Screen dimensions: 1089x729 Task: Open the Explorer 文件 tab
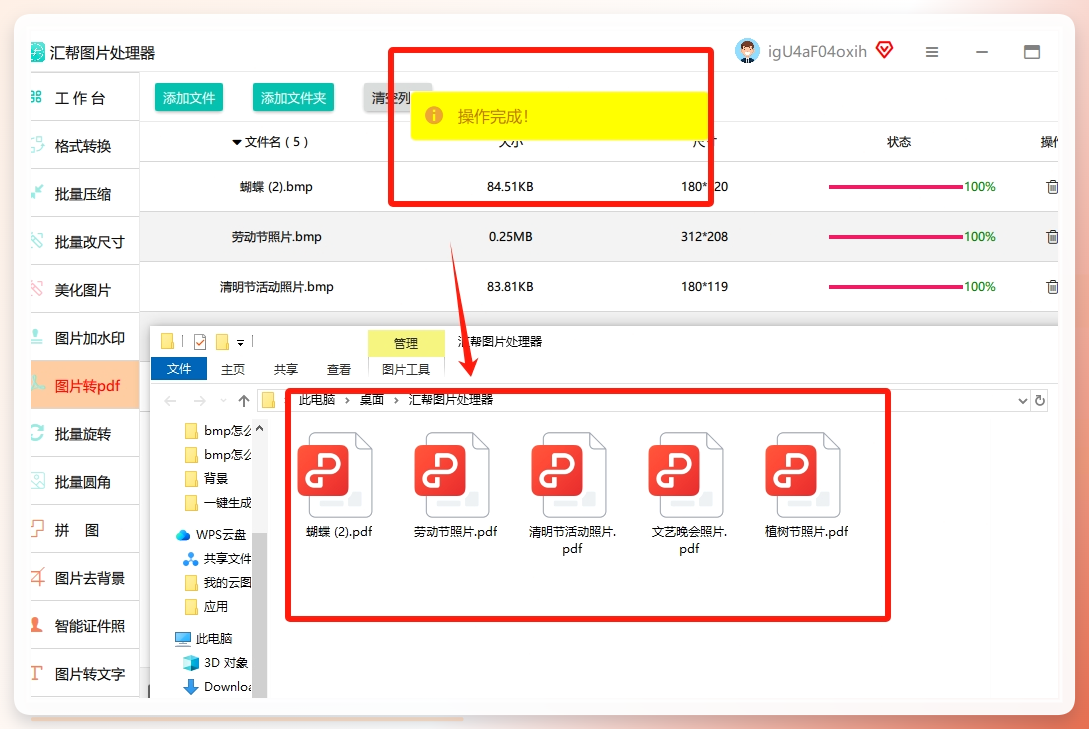pos(178,369)
